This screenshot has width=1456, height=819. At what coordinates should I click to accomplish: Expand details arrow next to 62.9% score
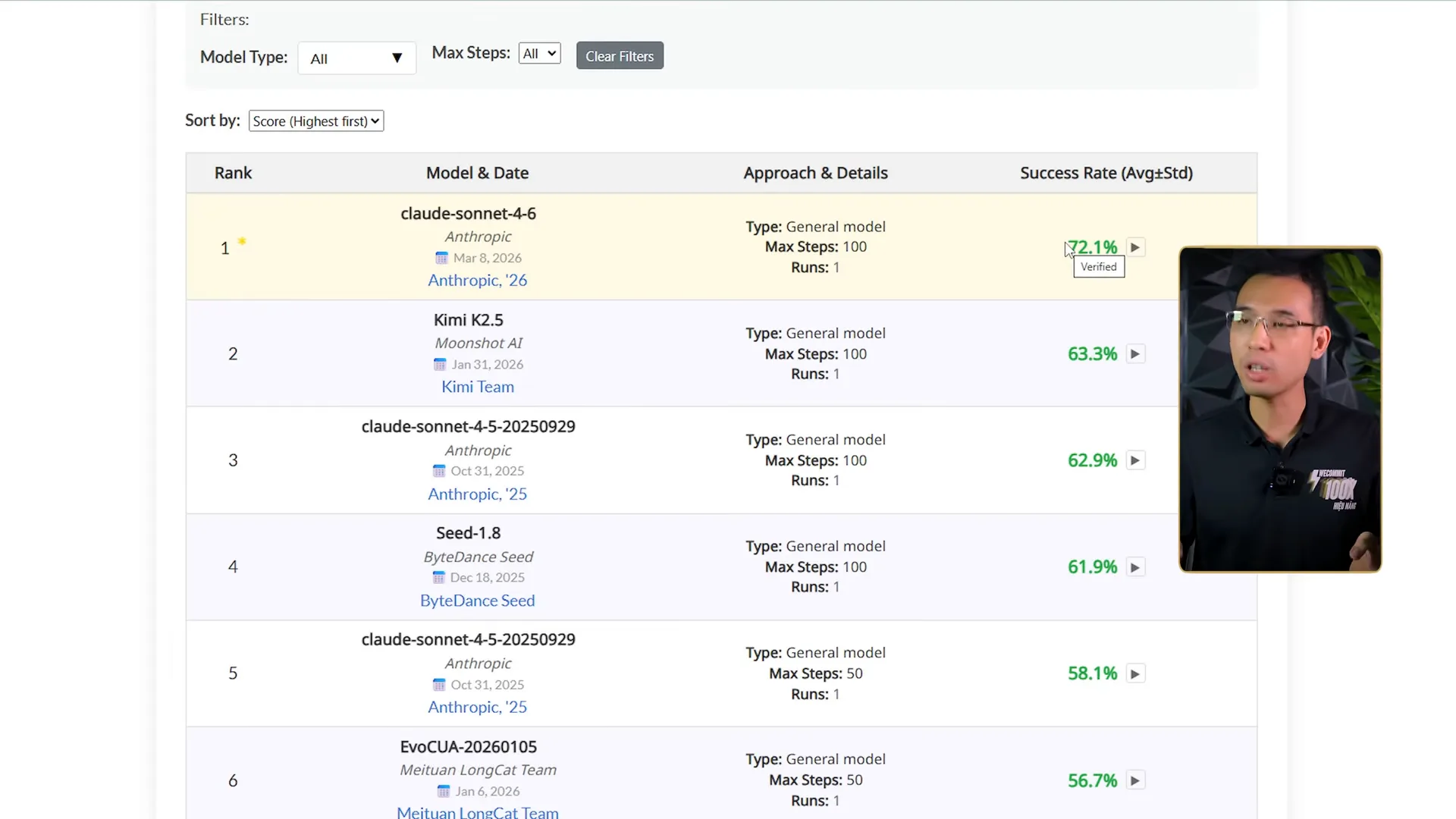[1135, 460]
